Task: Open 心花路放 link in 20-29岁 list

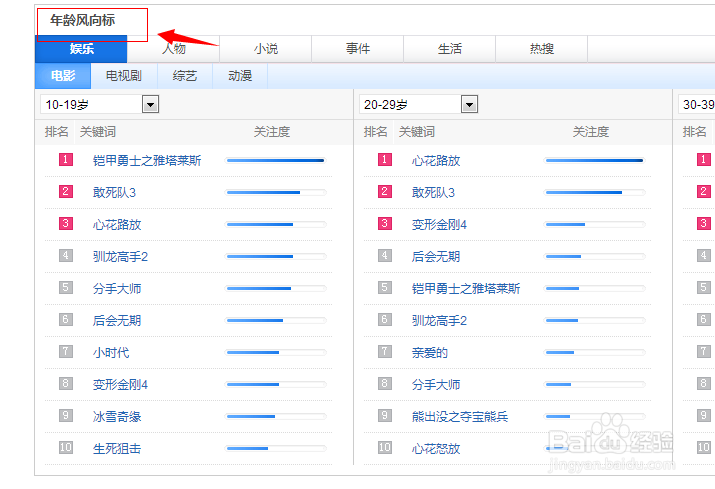Action: tap(436, 161)
